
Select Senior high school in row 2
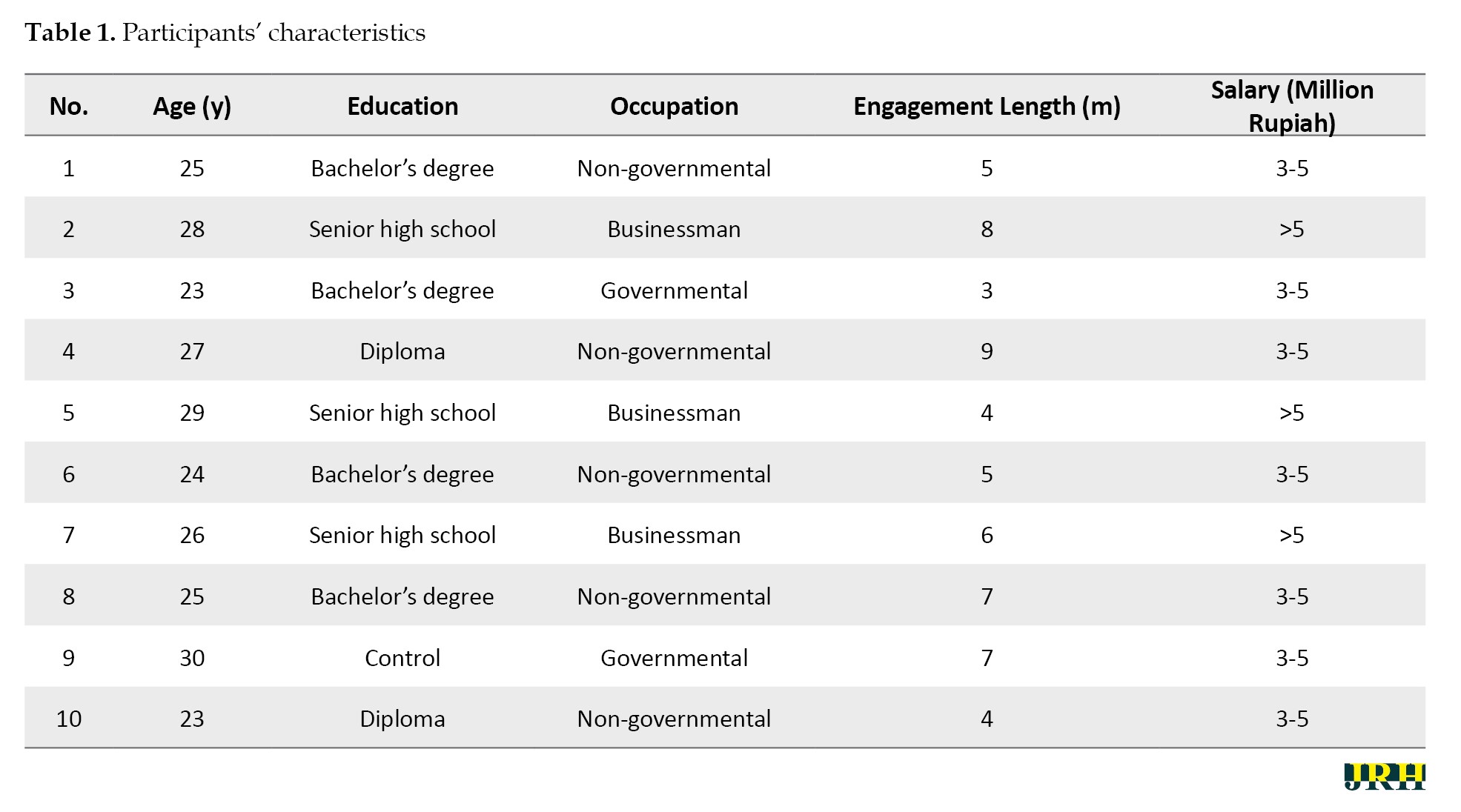[x=402, y=229]
